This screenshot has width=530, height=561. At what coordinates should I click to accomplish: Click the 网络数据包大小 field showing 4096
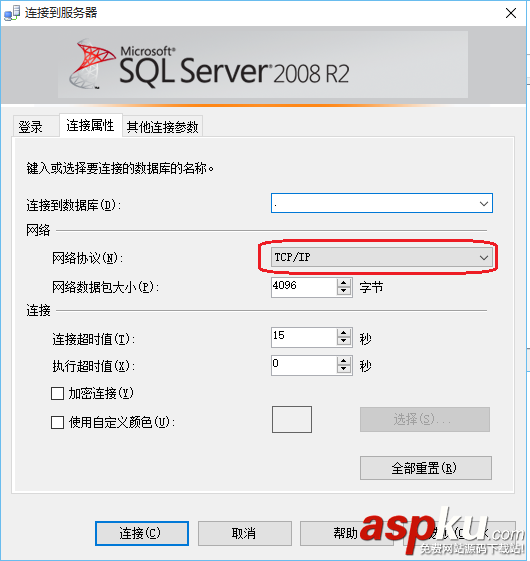[x=304, y=287]
